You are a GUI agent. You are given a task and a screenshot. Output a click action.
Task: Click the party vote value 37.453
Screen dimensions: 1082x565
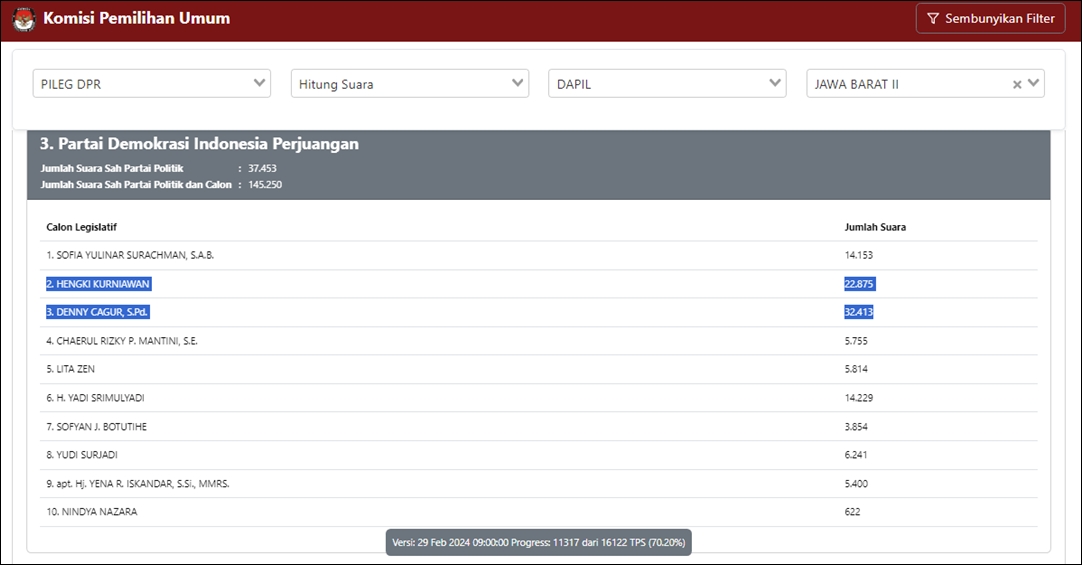click(x=262, y=168)
